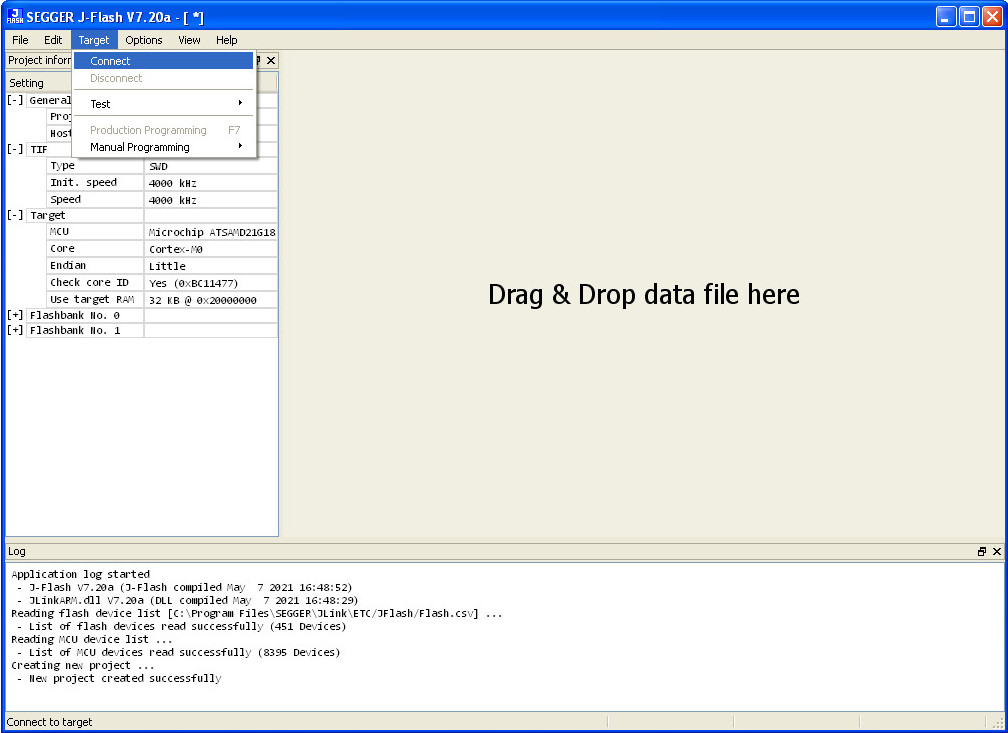Close the open Target menu
This screenshot has height=733, width=1008.
[x=94, y=40]
